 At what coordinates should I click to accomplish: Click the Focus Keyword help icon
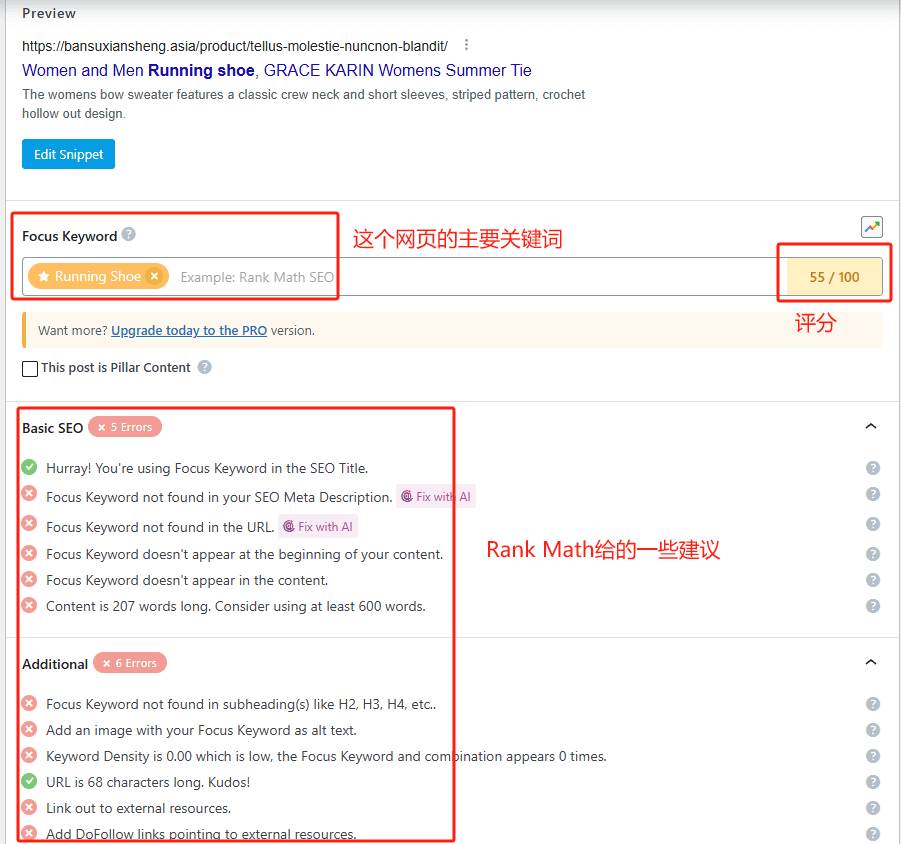pos(129,234)
